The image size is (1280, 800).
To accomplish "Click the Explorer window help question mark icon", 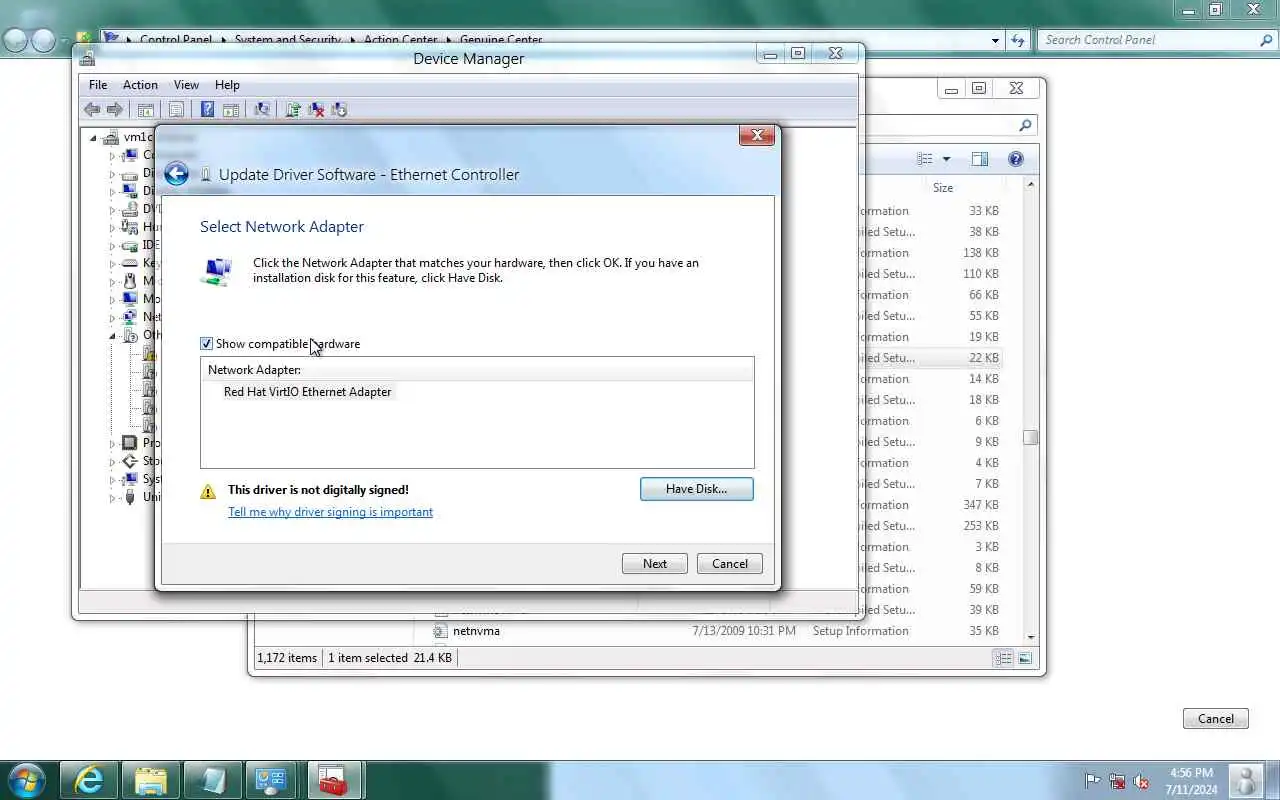I will coord(1016,159).
